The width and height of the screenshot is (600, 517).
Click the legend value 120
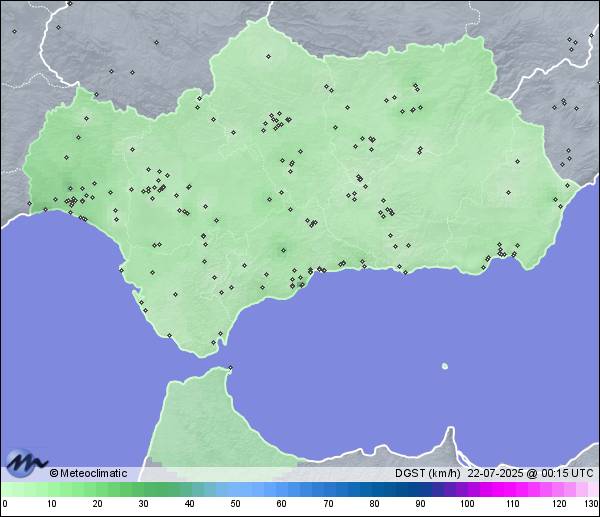[559, 504]
